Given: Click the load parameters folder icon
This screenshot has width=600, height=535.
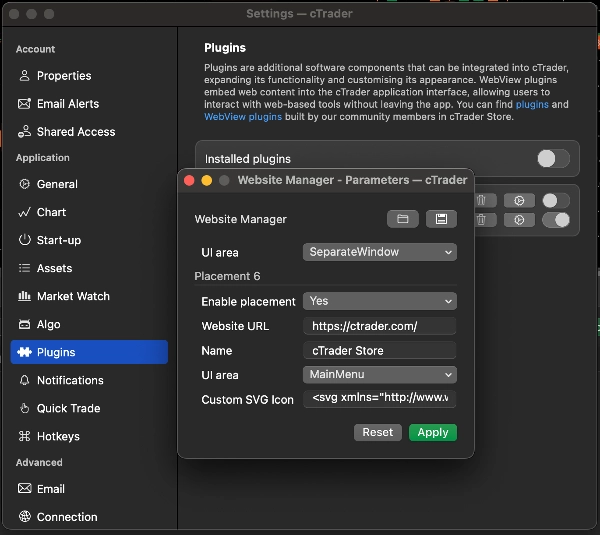Looking at the screenshot, I should (x=402, y=219).
